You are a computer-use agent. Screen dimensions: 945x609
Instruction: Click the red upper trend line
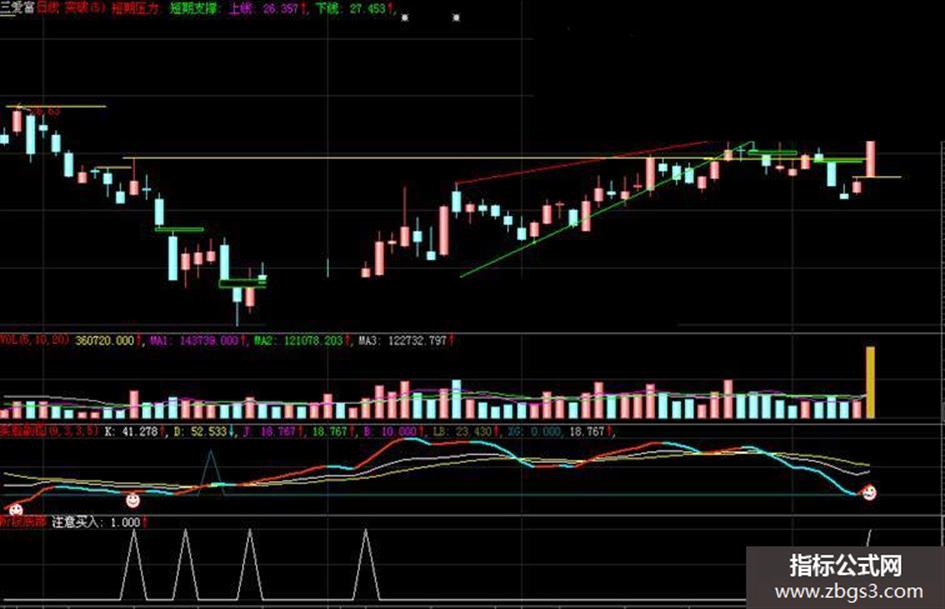[x=582, y=162]
